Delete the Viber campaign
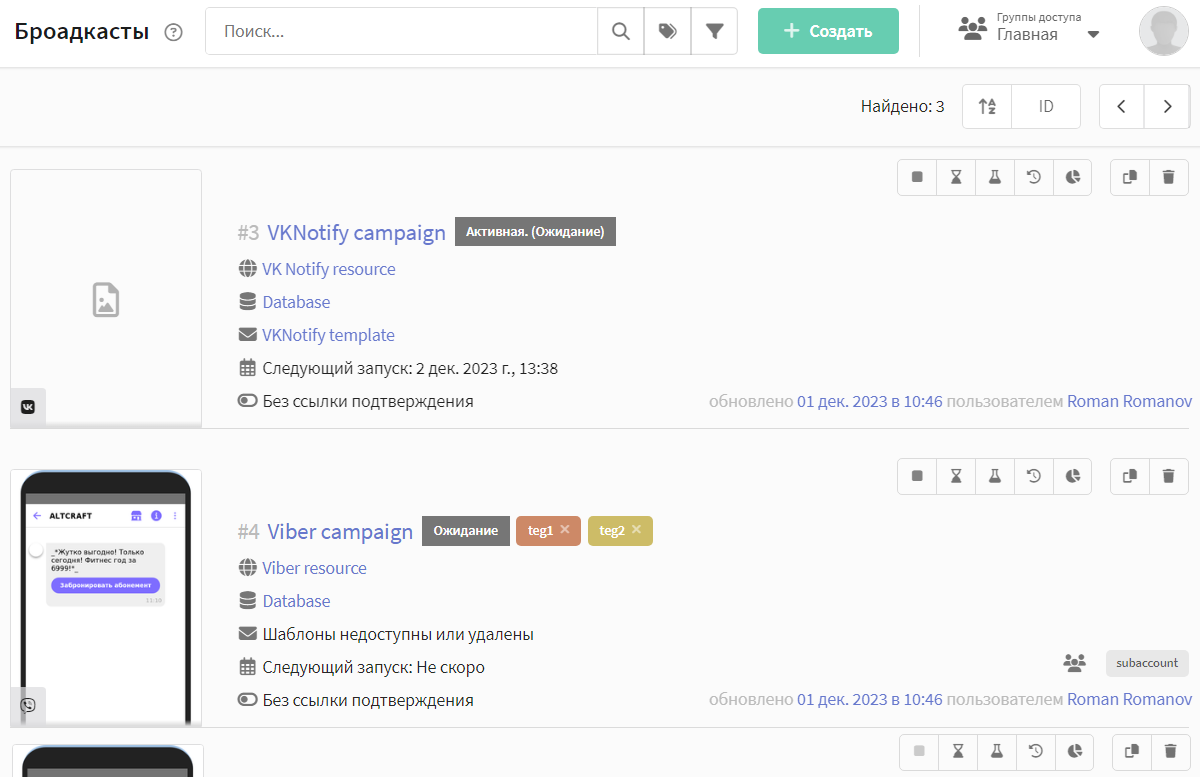Viewport: 1202px width, 777px height. click(1169, 476)
